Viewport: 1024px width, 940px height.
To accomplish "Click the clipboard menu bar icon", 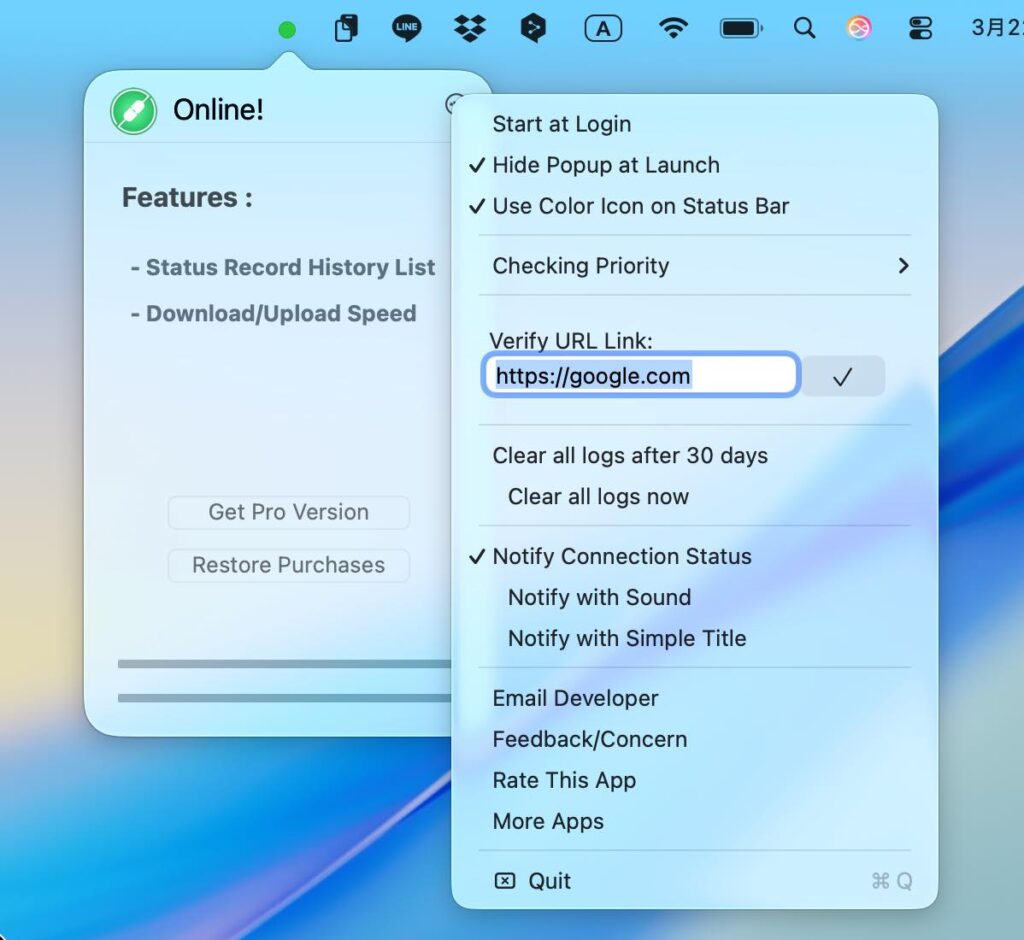I will point(345,28).
